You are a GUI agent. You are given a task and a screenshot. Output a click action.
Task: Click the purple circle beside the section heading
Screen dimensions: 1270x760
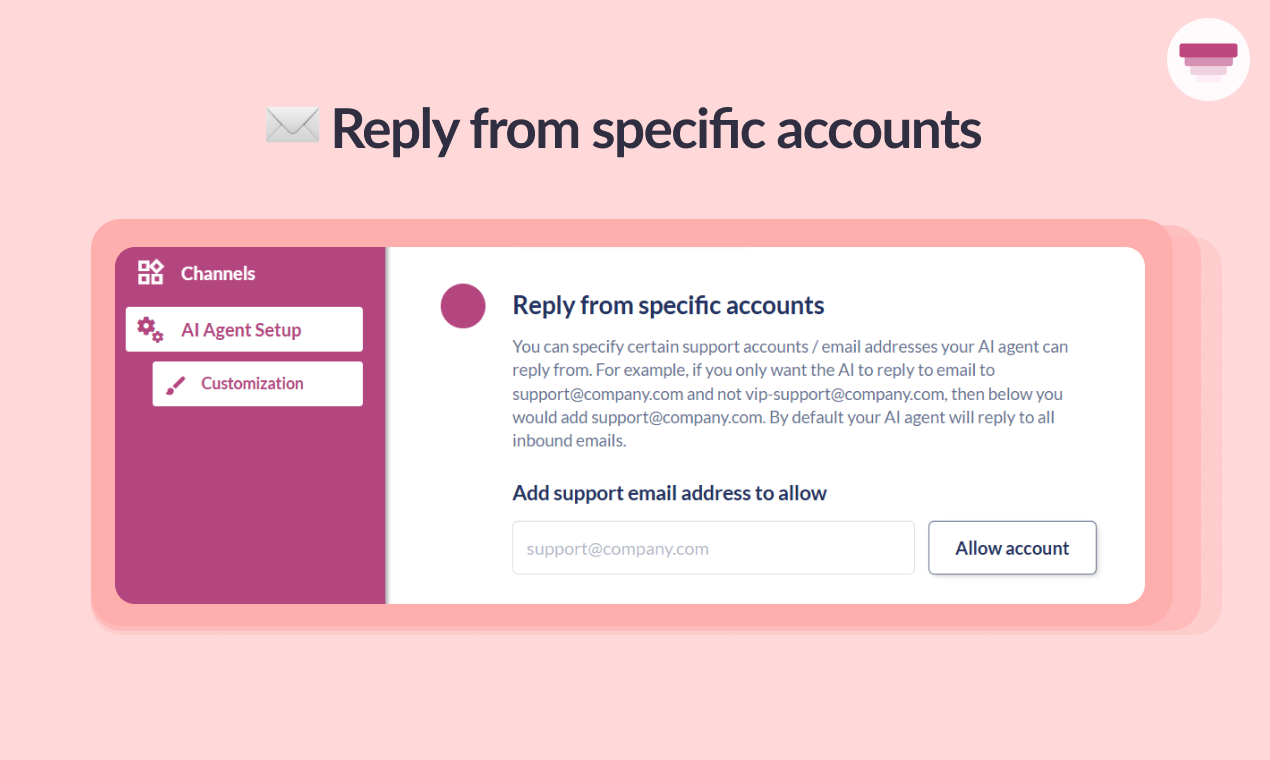click(463, 306)
